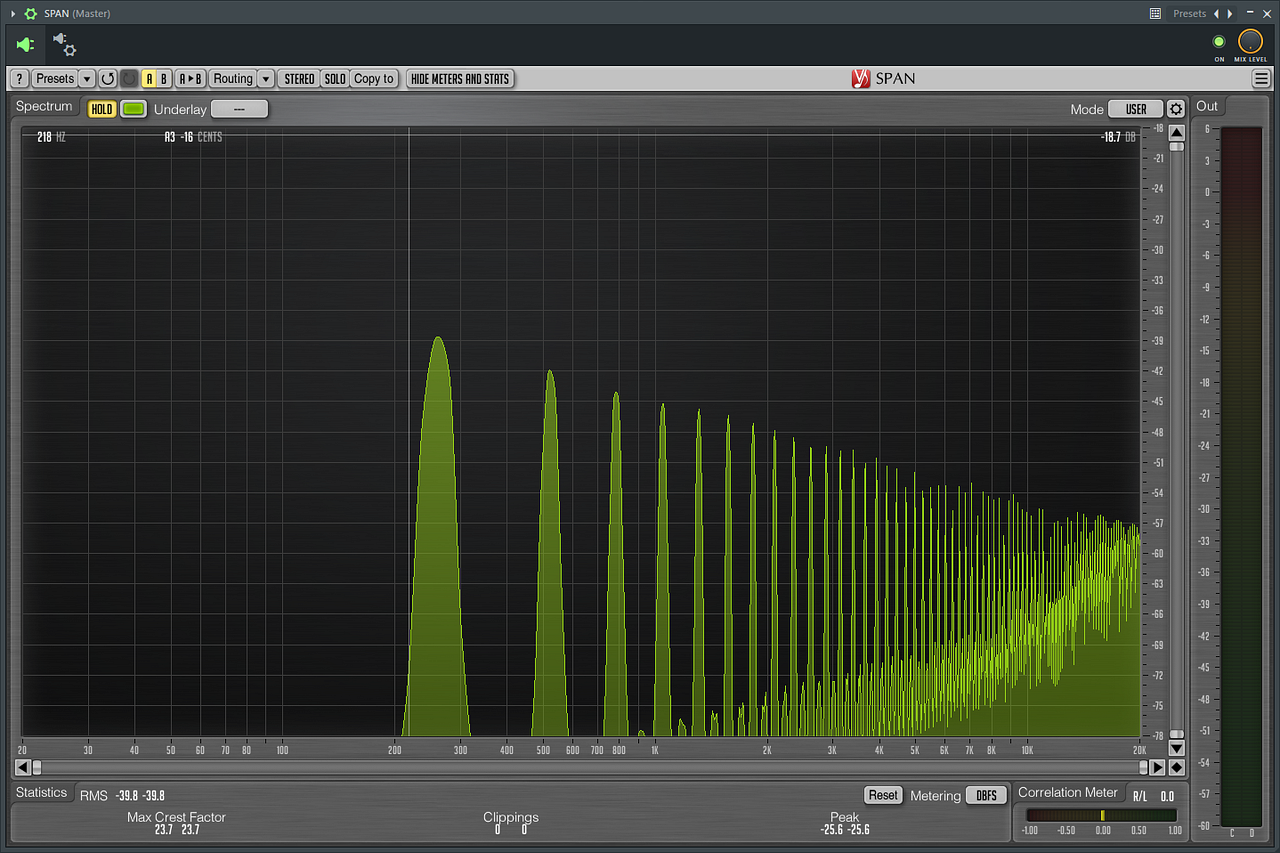Screen dimensions: 1280x853
Task: Click the plugin power plug icon
Action: [x=24, y=44]
